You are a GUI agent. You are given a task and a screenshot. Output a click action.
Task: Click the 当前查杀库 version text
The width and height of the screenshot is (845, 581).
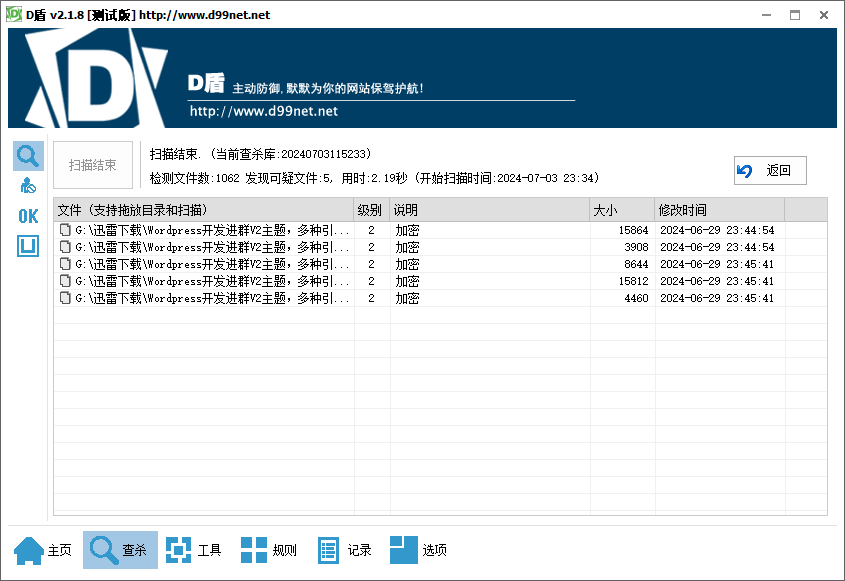pyautogui.click(x=291, y=154)
